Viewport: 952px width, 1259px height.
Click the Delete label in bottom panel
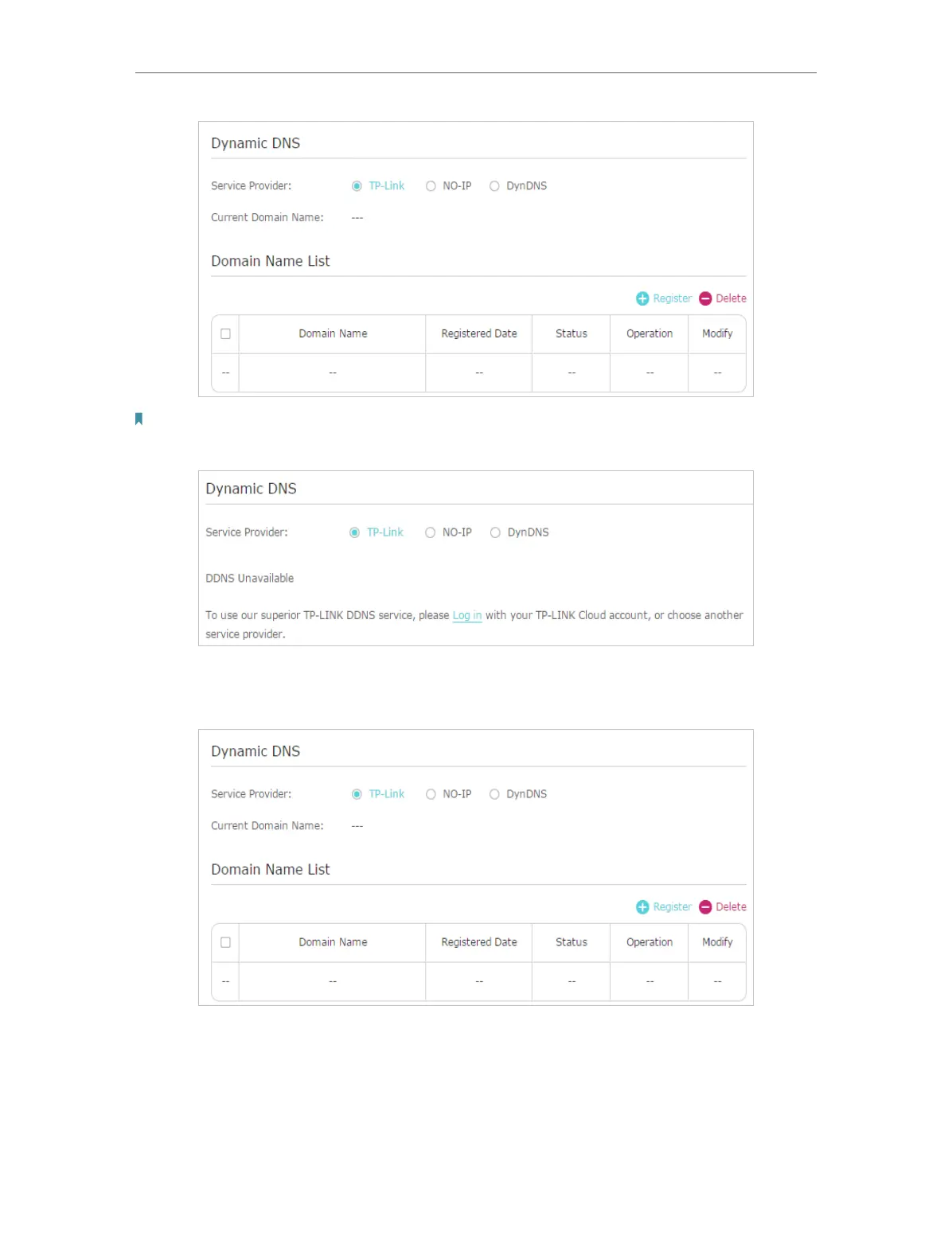[x=731, y=907]
